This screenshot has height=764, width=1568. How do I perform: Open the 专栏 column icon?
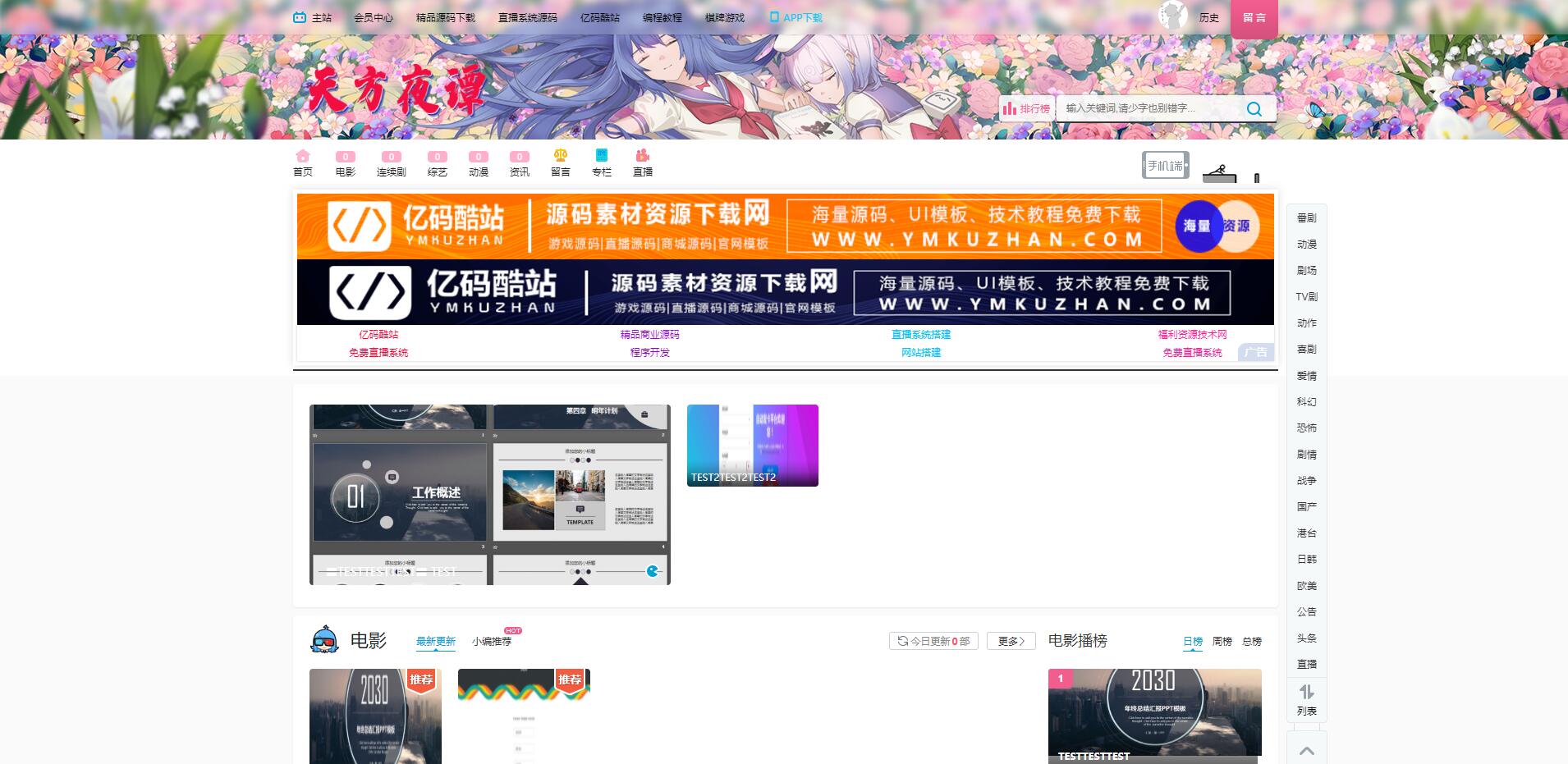[x=602, y=163]
